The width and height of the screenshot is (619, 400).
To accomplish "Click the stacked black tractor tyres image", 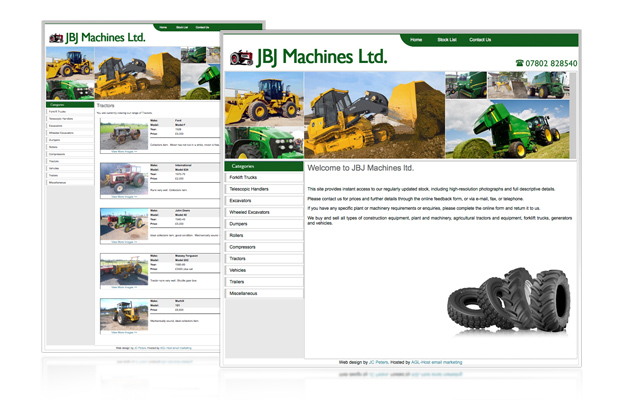I will tap(509, 300).
